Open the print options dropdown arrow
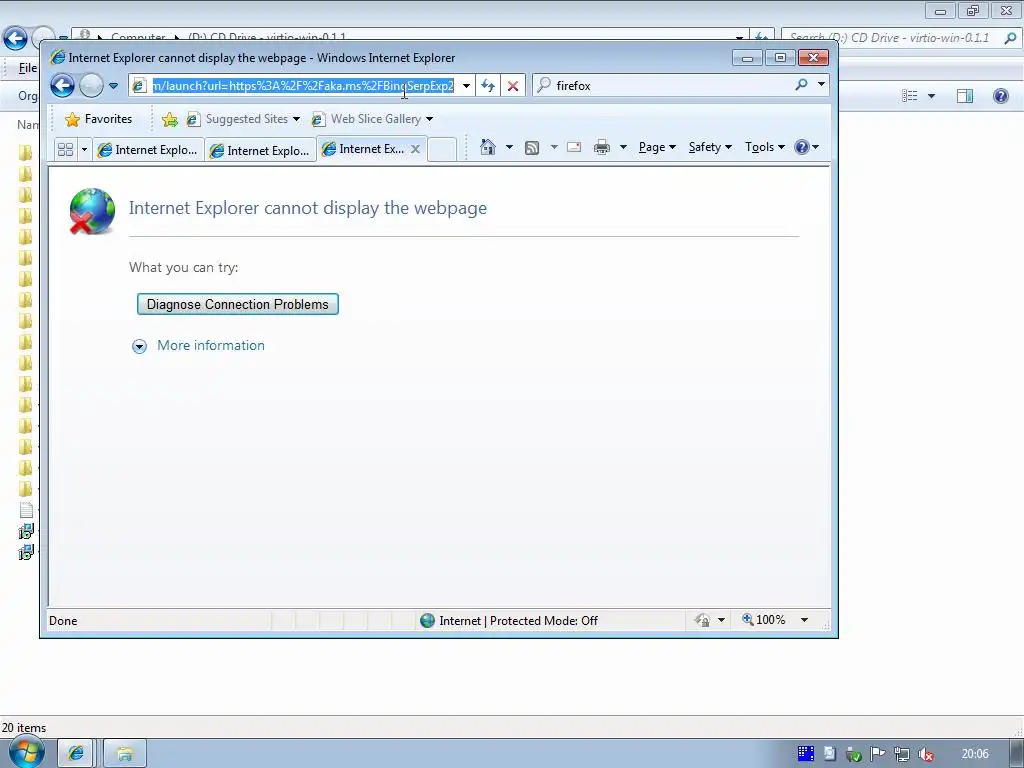Screen dimensions: 1024x768 (623, 147)
